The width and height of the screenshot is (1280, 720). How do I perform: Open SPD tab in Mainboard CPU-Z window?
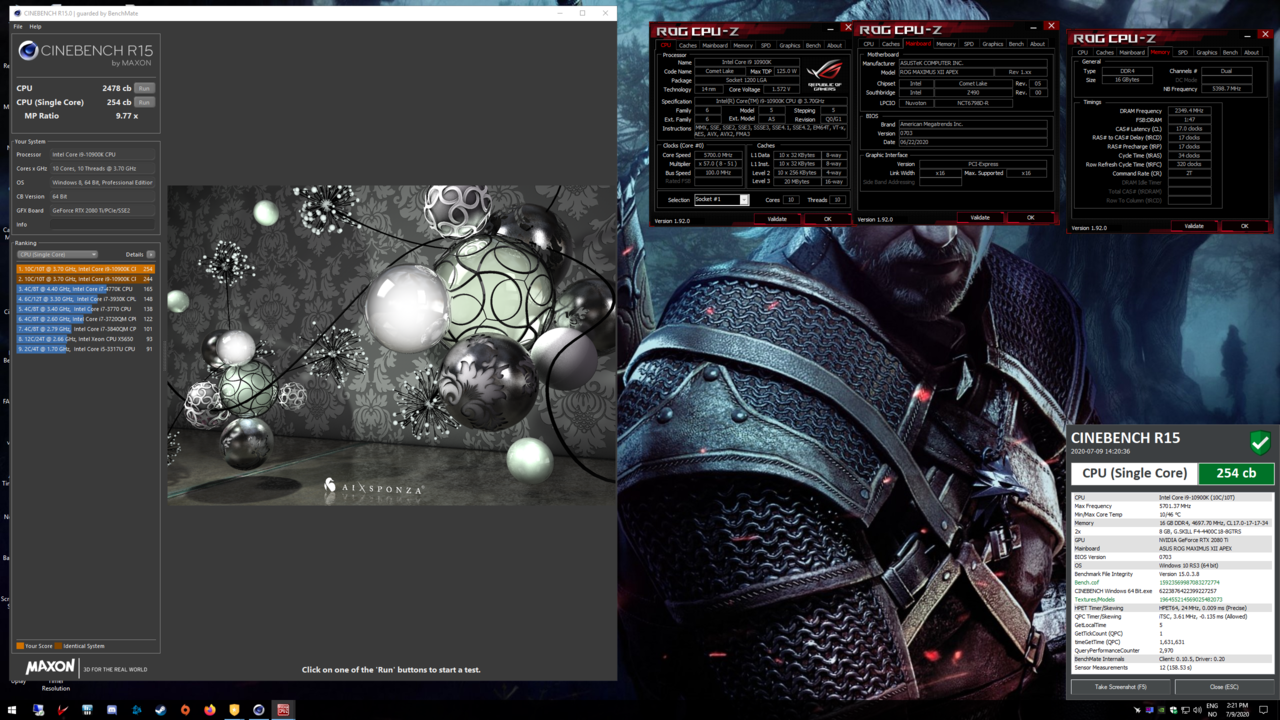point(969,44)
